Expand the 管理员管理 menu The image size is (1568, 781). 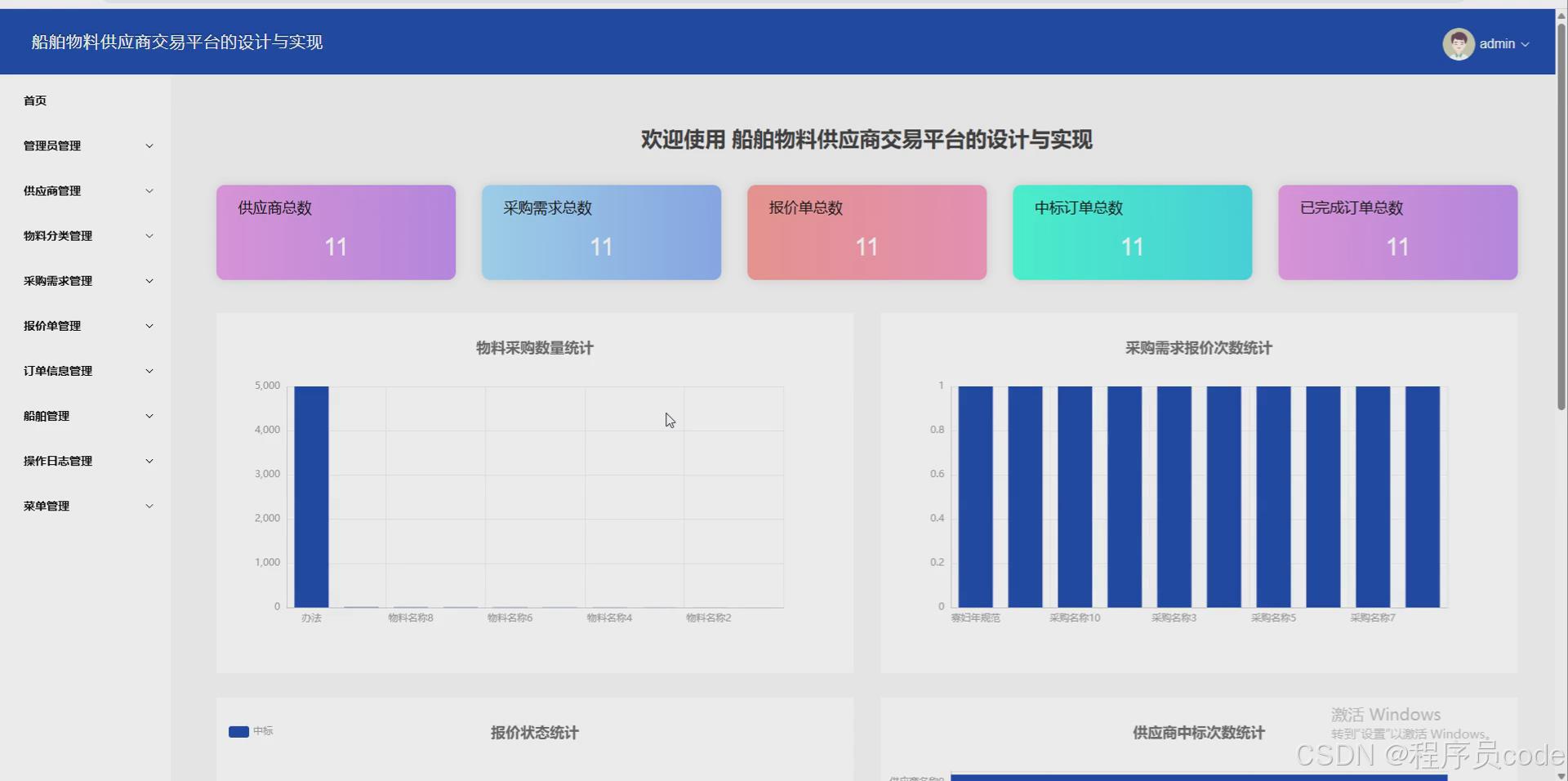tap(86, 145)
